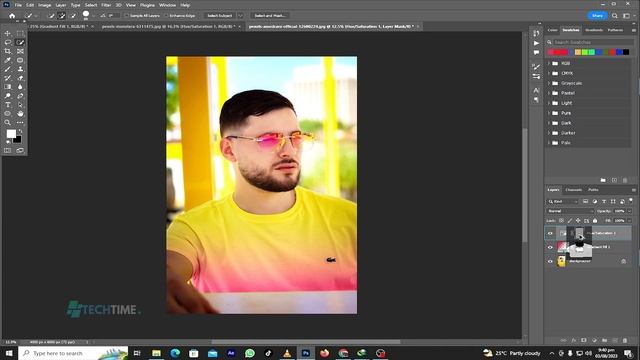Enable Enhance Edge checkbox
Image resolution: width=640 pixels, height=360 pixels.
166,16
